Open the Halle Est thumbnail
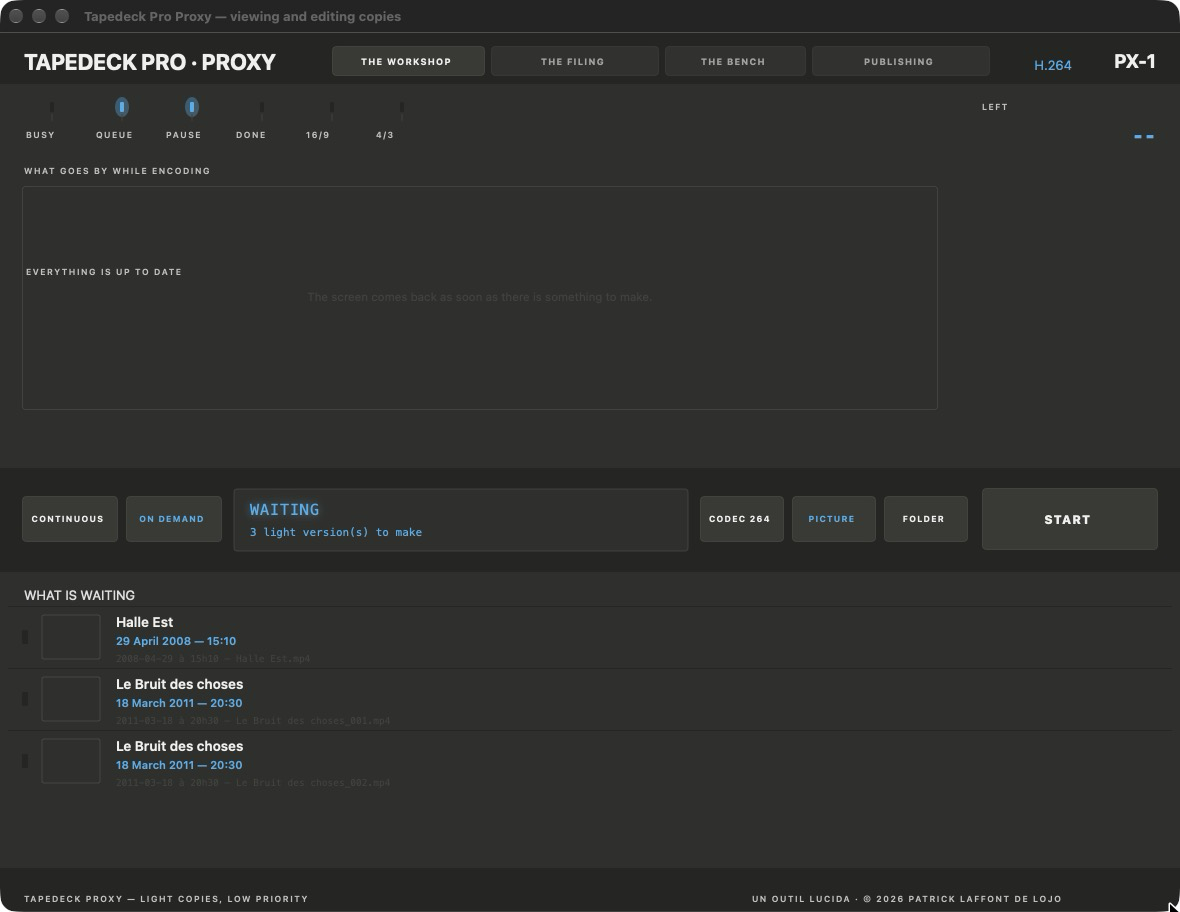 click(71, 637)
